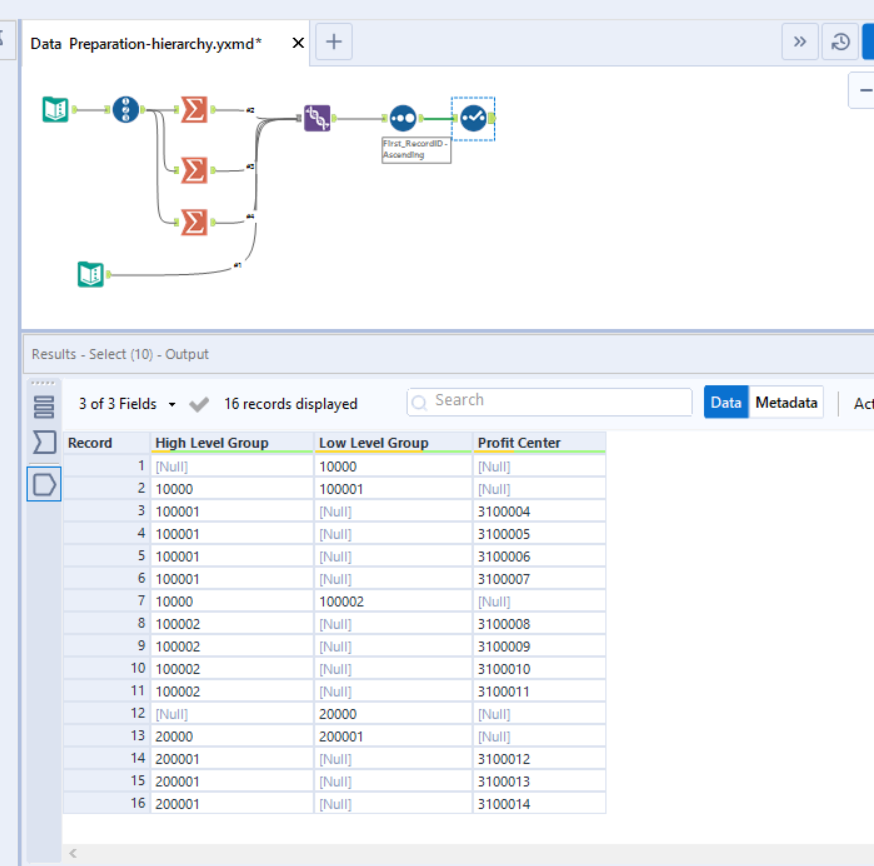874x866 pixels.
Task: Select the Data Preparation-hierarchy.yxmd workflow tab
Action: point(150,42)
